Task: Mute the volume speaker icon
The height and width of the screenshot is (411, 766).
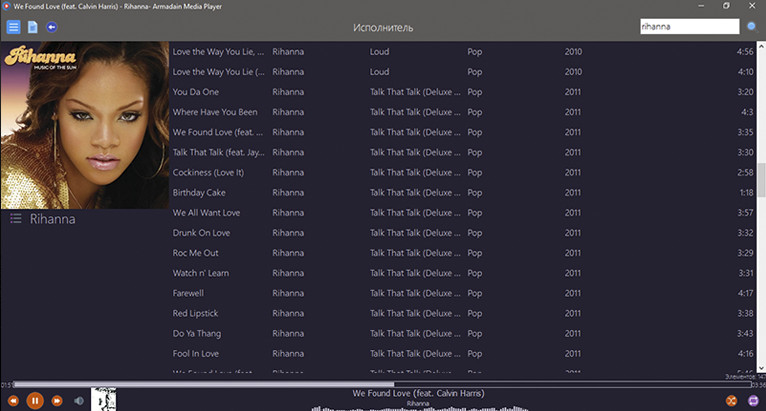Action: 79,401
